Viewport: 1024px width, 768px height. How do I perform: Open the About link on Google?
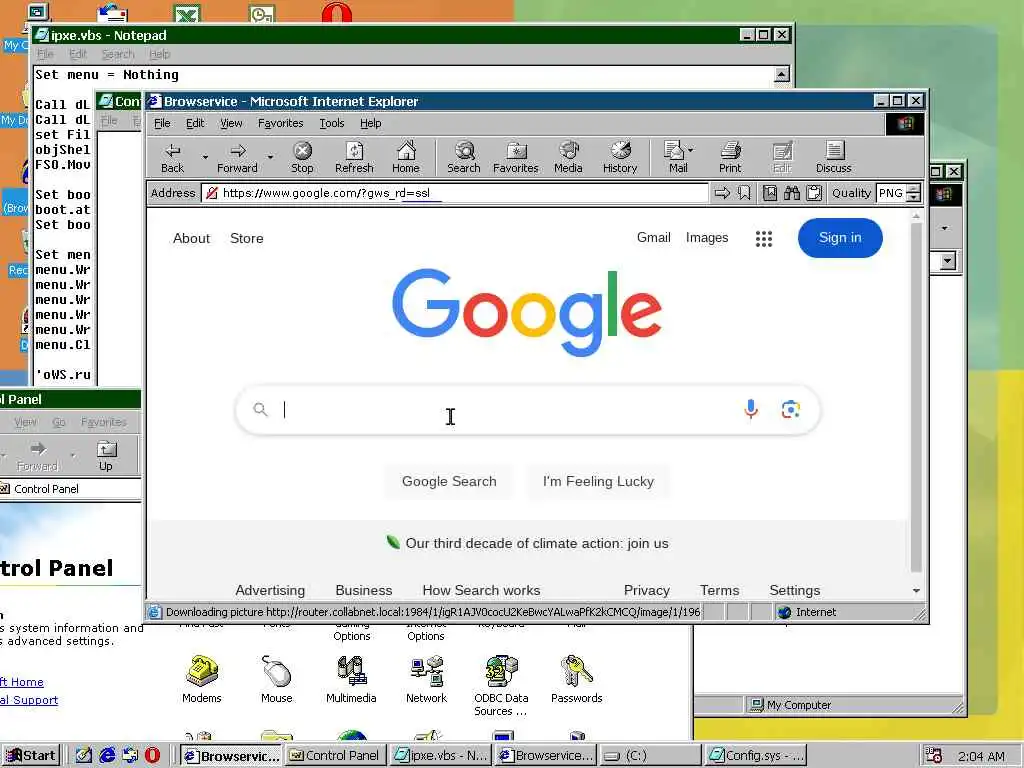pyautogui.click(x=191, y=238)
